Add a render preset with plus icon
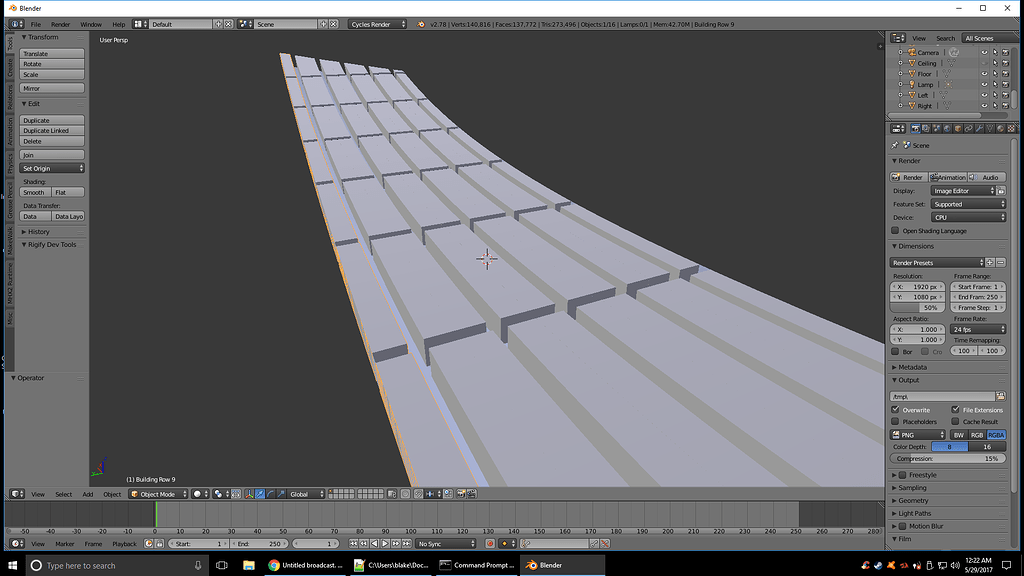 click(x=990, y=263)
